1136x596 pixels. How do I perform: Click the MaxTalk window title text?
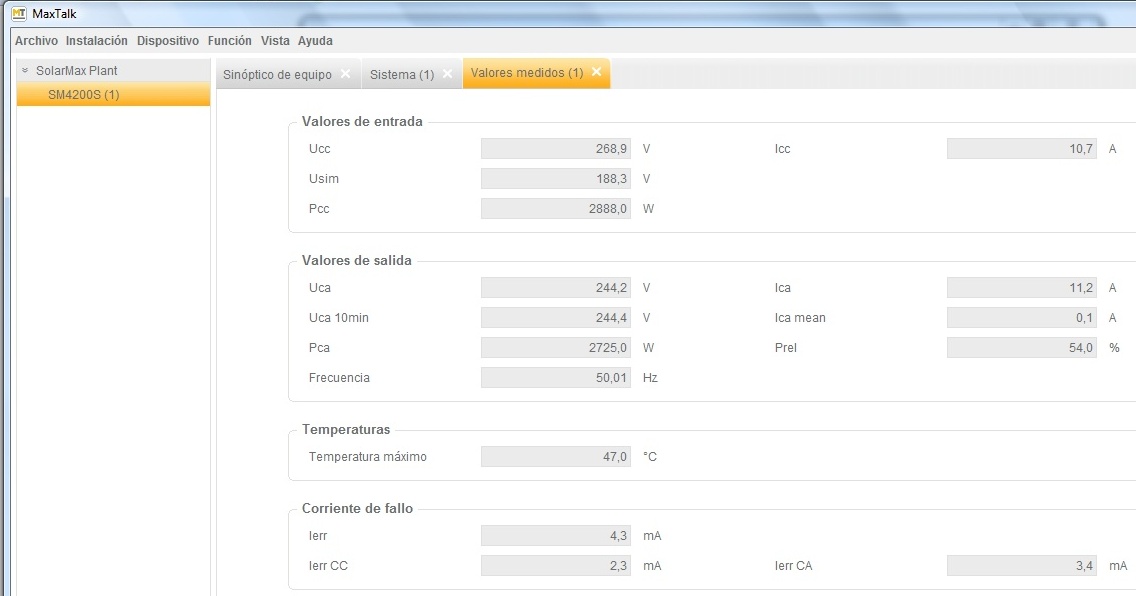click(54, 13)
